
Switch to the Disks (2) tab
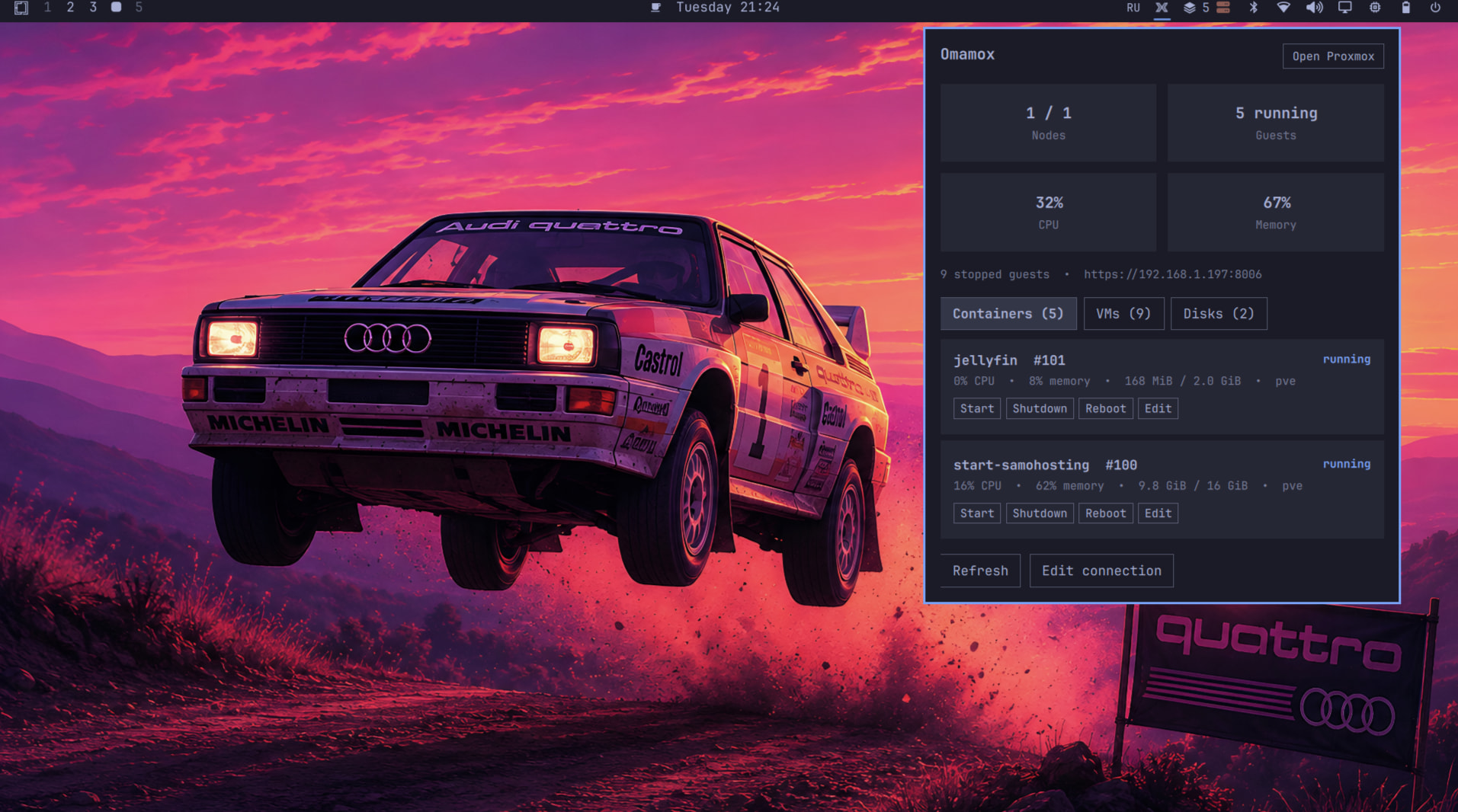1219,314
